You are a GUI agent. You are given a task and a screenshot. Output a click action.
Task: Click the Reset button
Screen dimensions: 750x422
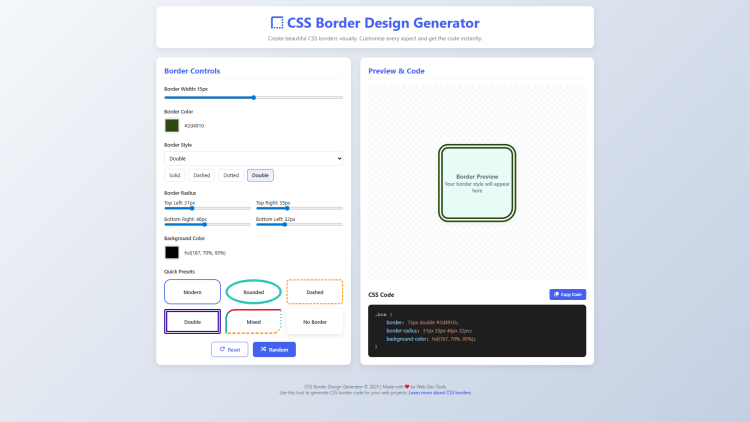coord(229,349)
